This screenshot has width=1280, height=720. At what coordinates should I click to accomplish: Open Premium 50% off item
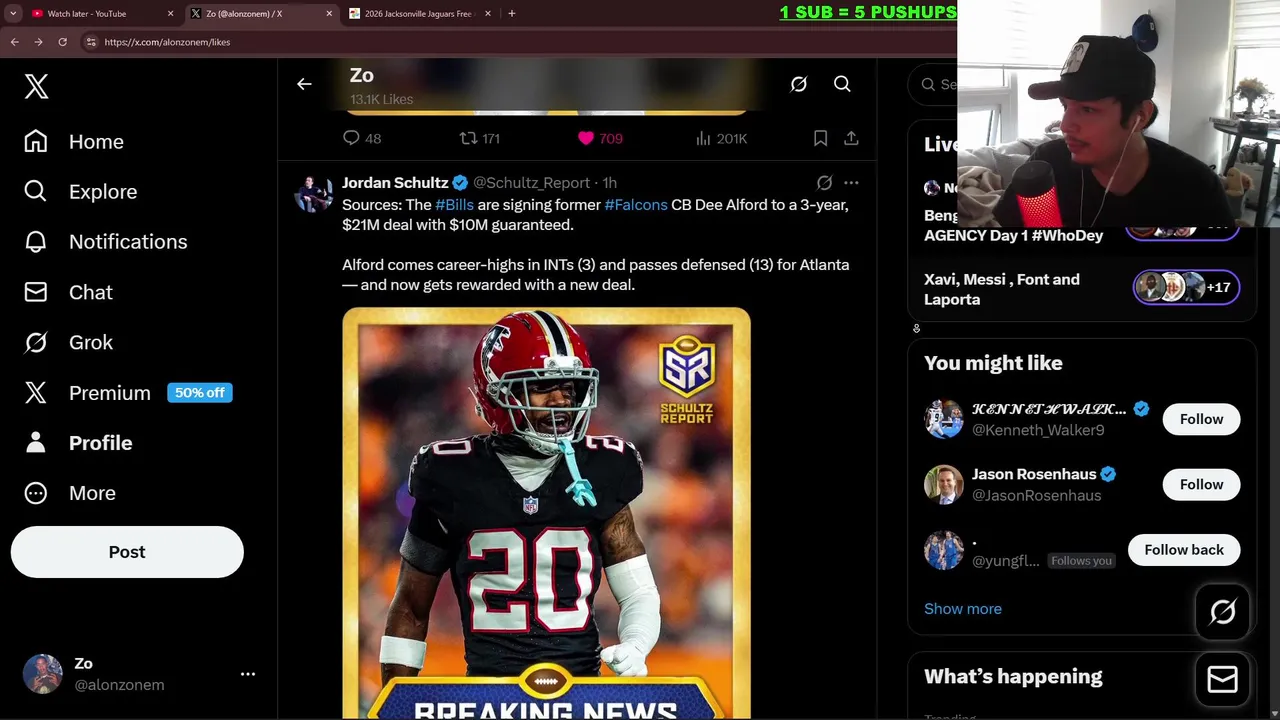tap(128, 393)
